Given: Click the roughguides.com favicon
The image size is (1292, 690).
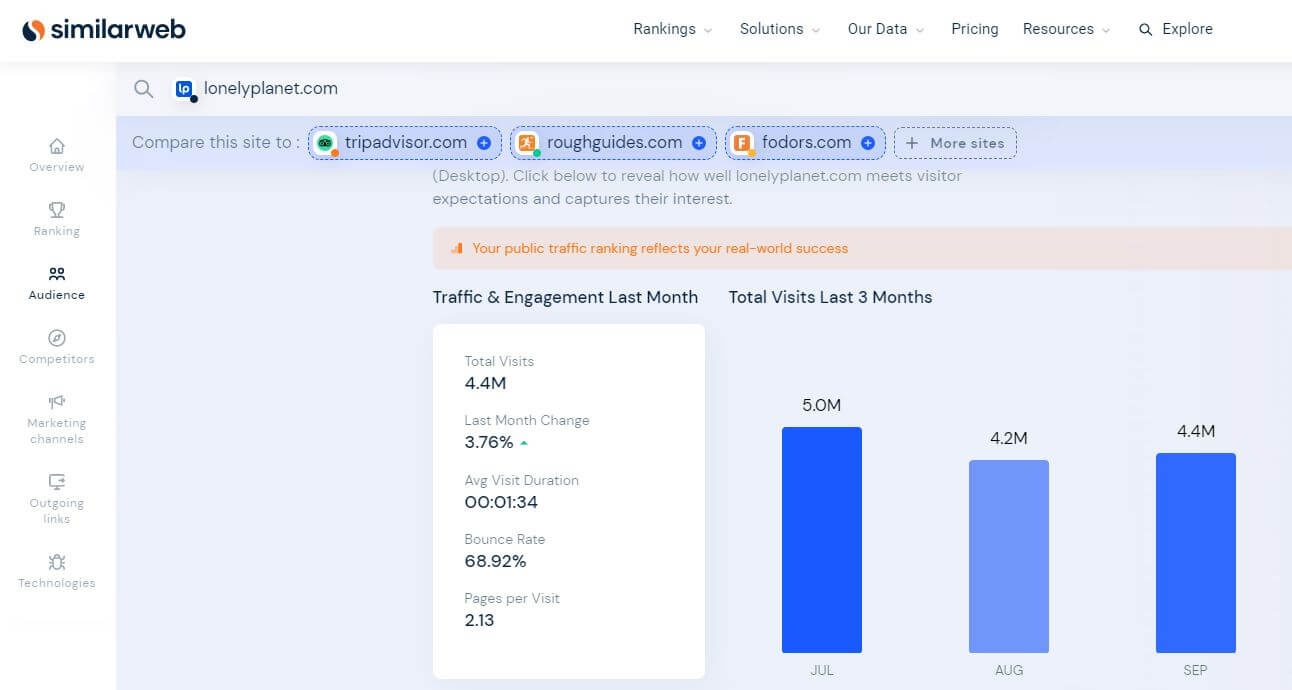Looking at the screenshot, I should [528, 143].
